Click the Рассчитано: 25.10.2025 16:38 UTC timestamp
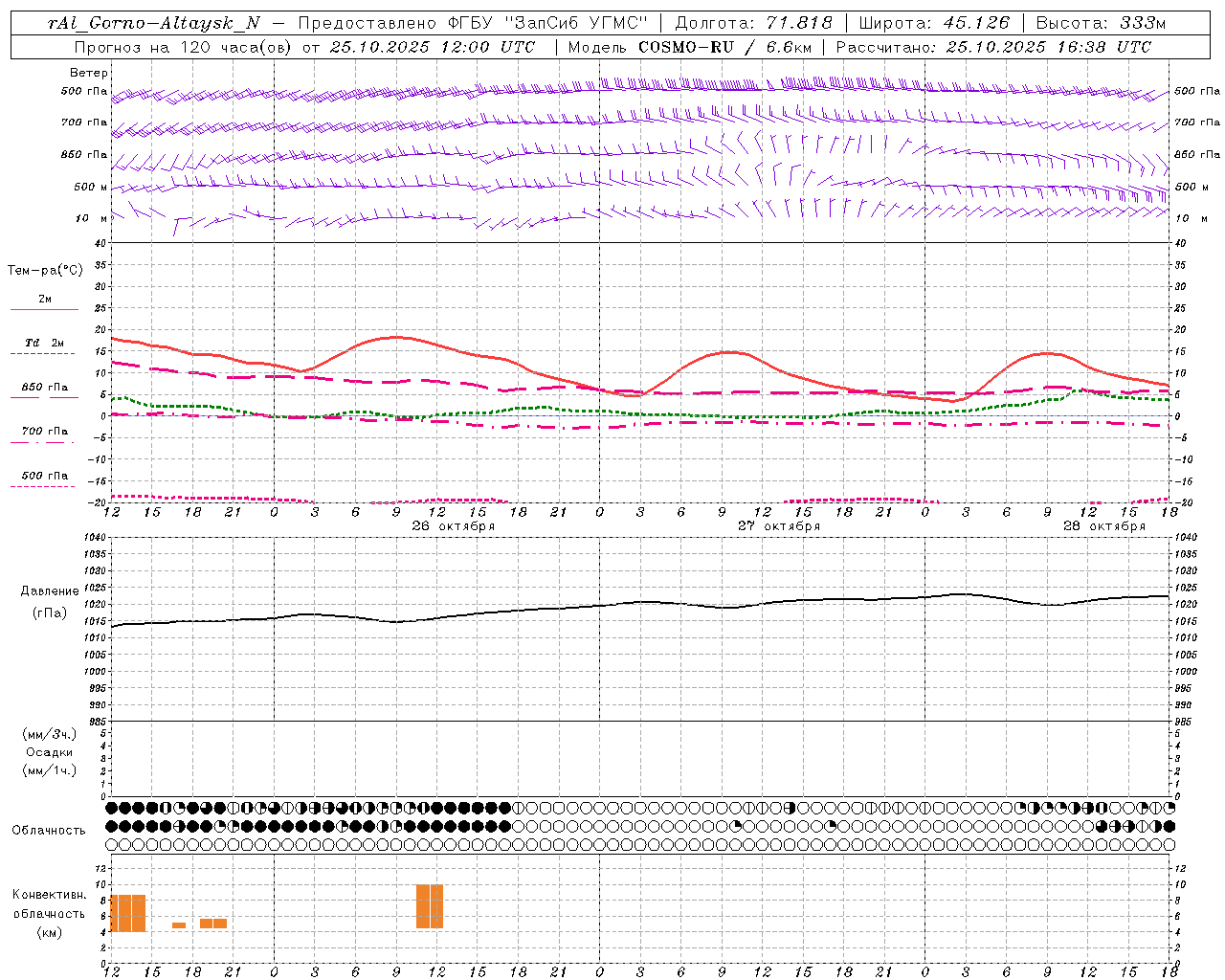 click(993, 47)
